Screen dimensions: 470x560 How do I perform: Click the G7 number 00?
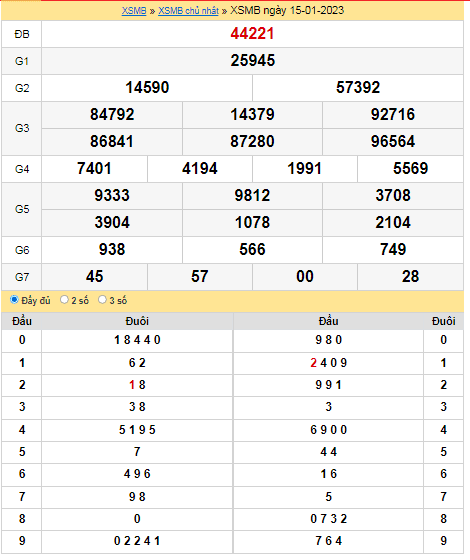coord(305,276)
